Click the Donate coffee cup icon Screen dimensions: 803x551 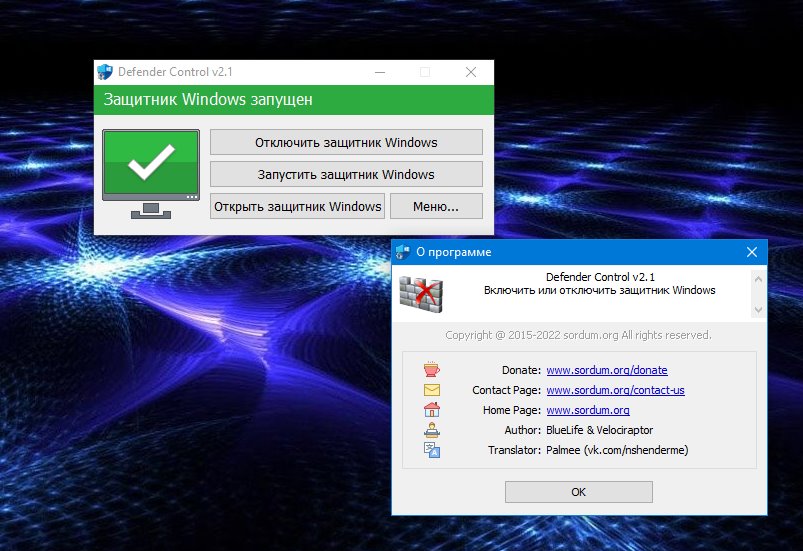click(x=431, y=370)
